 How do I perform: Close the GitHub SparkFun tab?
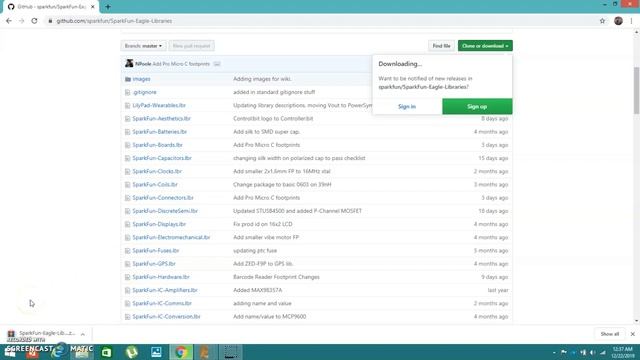(x=93, y=7)
